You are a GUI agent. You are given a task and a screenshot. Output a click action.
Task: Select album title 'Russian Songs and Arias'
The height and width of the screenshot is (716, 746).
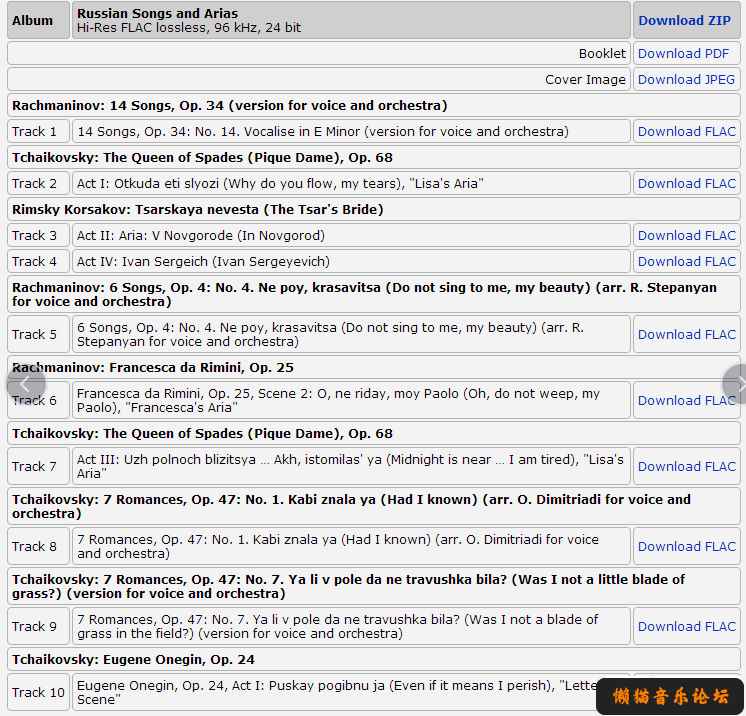[x=157, y=13]
